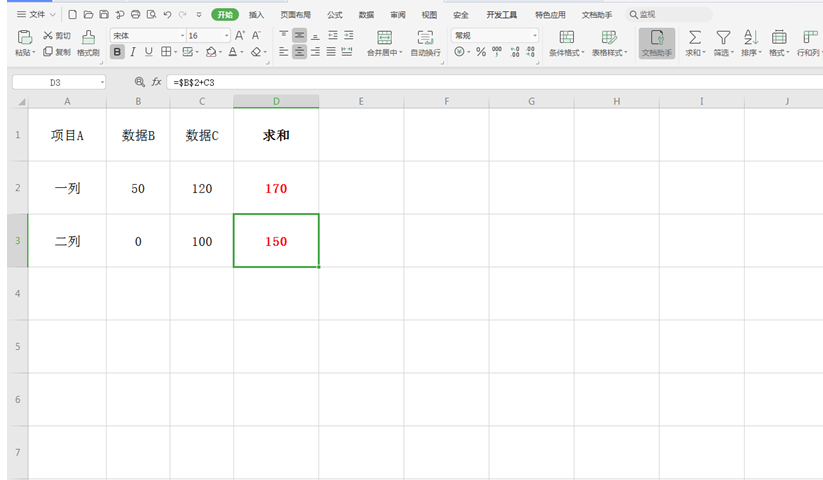Image resolution: width=823 pixels, height=480 pixels.
Task: Redo the last undone action
Action: 183,15
